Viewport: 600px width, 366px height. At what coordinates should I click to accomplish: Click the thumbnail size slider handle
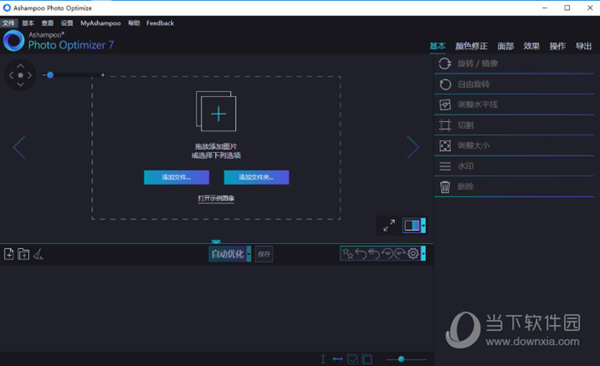(401, 359)
